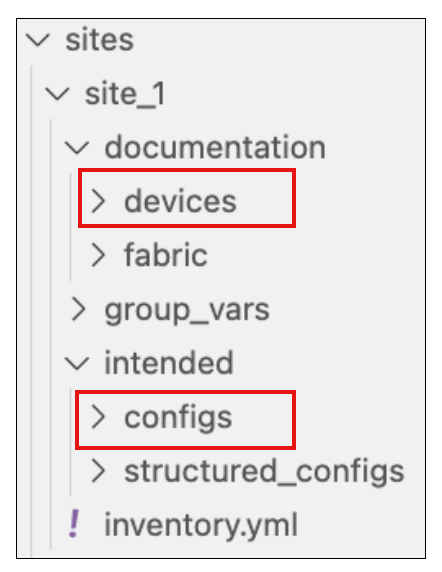Select the structured_configs folder label
This screenshot has width=442, height=572.
point(264,472)
